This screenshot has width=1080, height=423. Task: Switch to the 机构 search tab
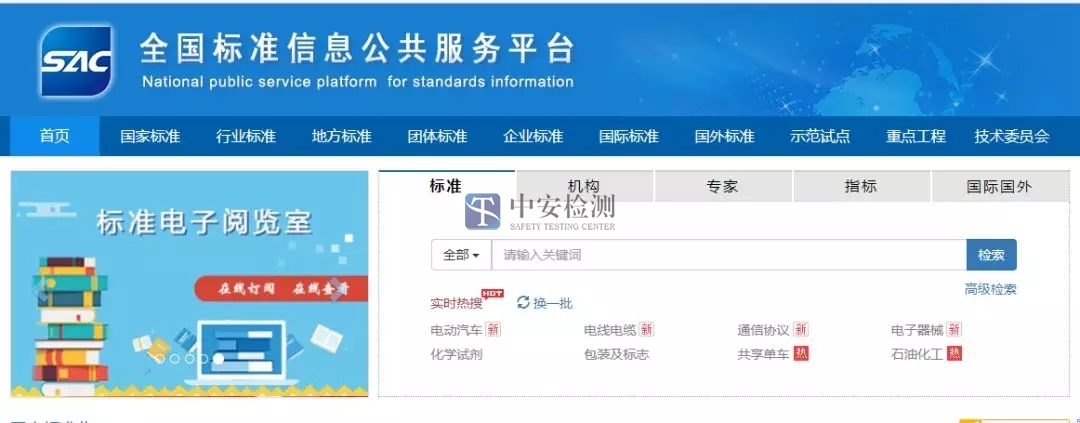coord(583,186)
